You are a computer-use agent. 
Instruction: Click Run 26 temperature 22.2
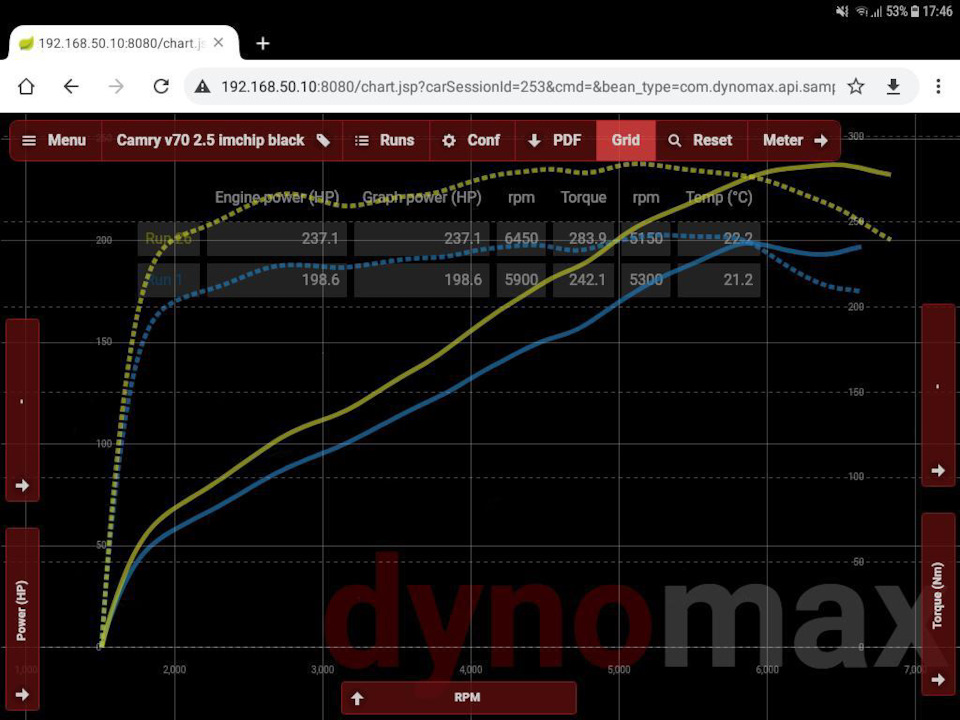coord(719,239)
